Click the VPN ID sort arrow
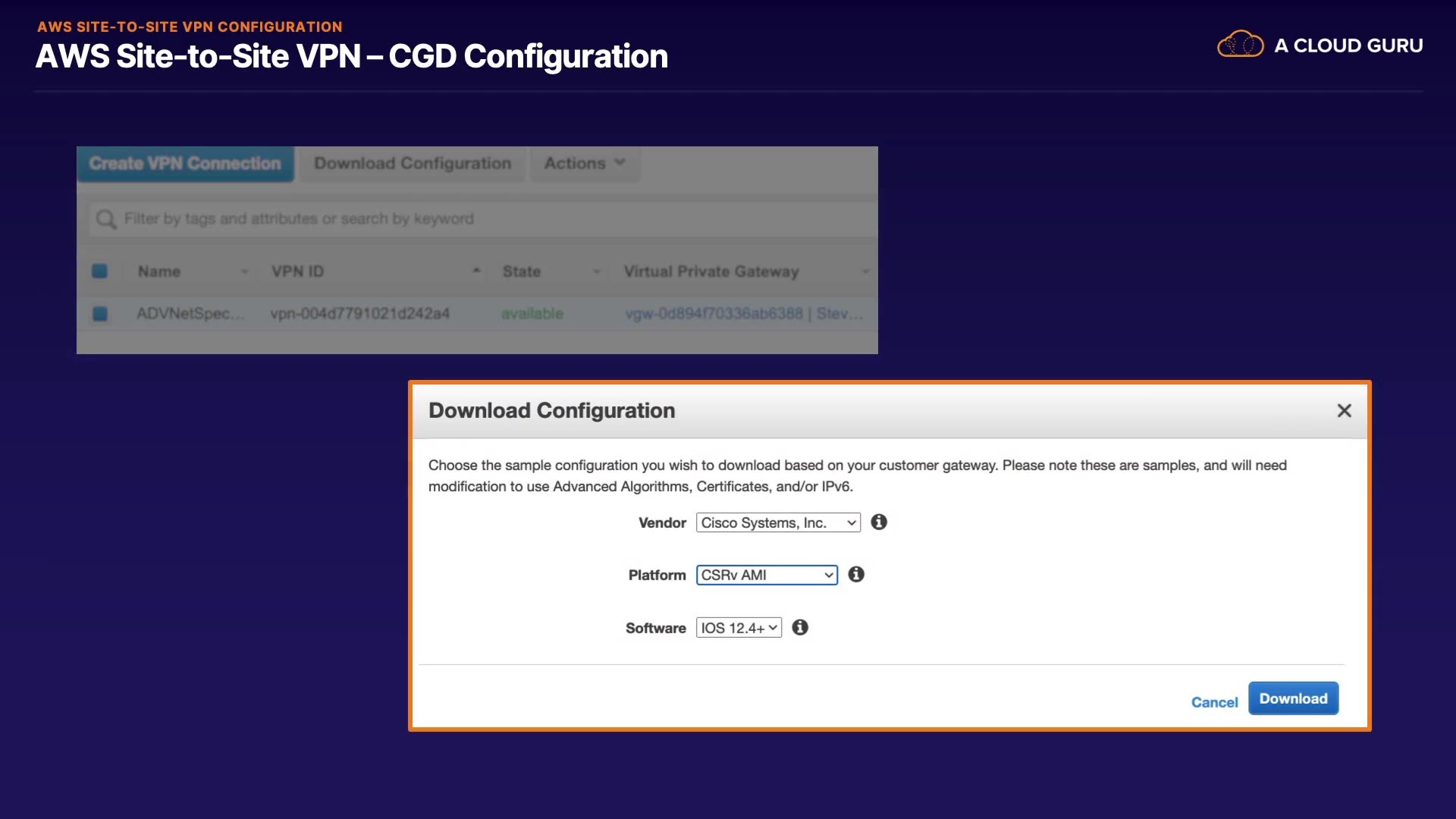Viewport: 1456px width, 819px height. [476, 271]
